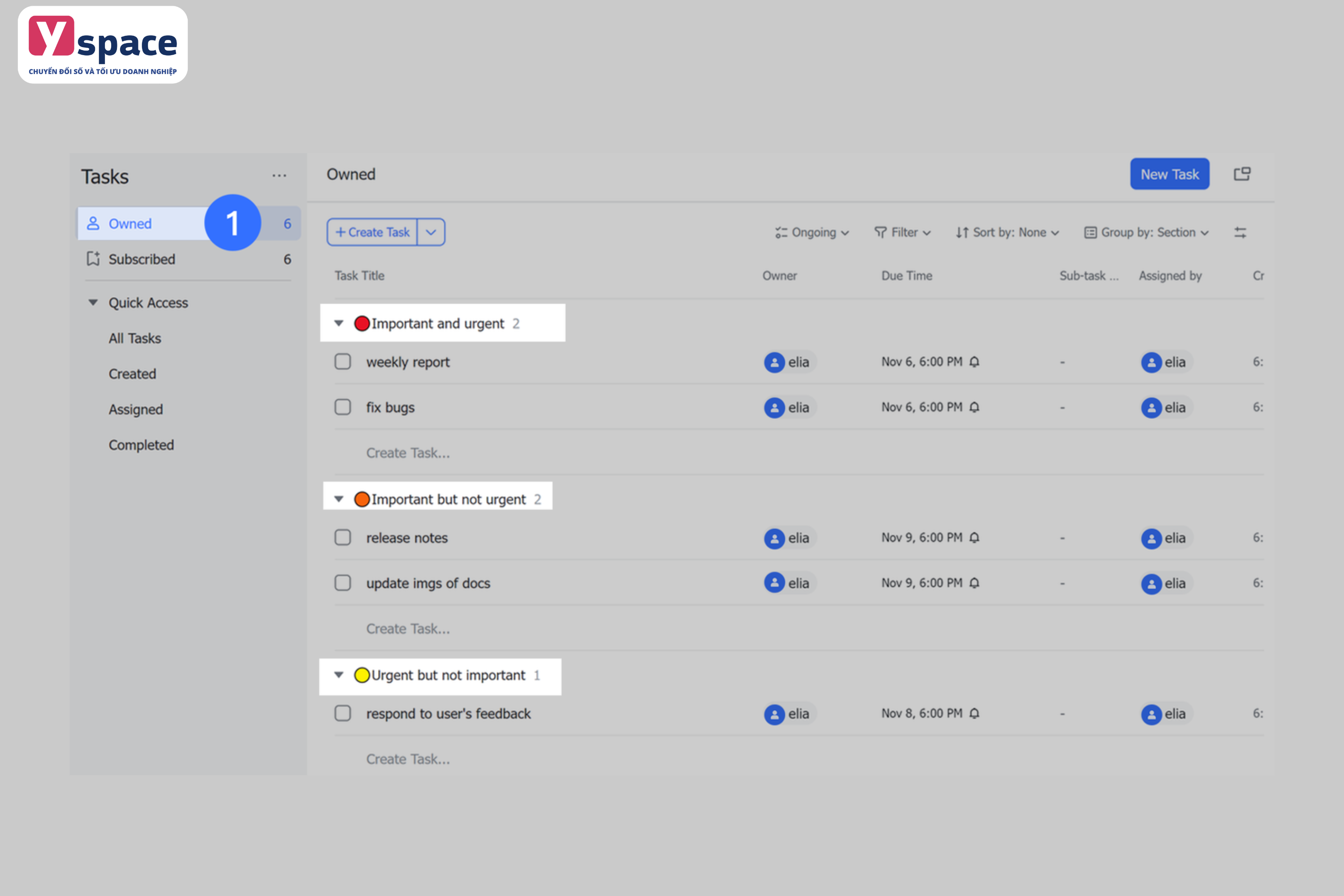Open the Assigned tasks view
This screenshot has width=1344, height=896.
135,409
